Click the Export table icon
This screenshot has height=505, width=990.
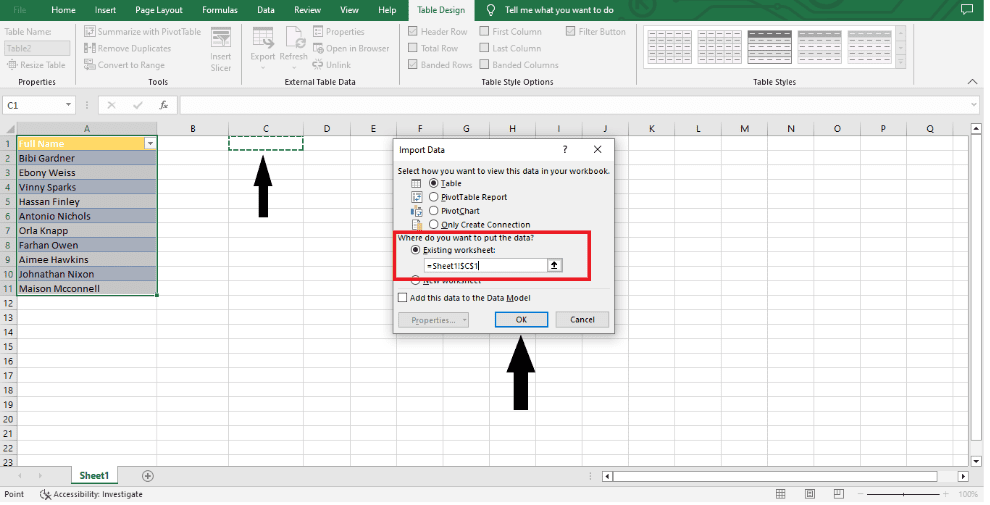(x=263, y=39)
